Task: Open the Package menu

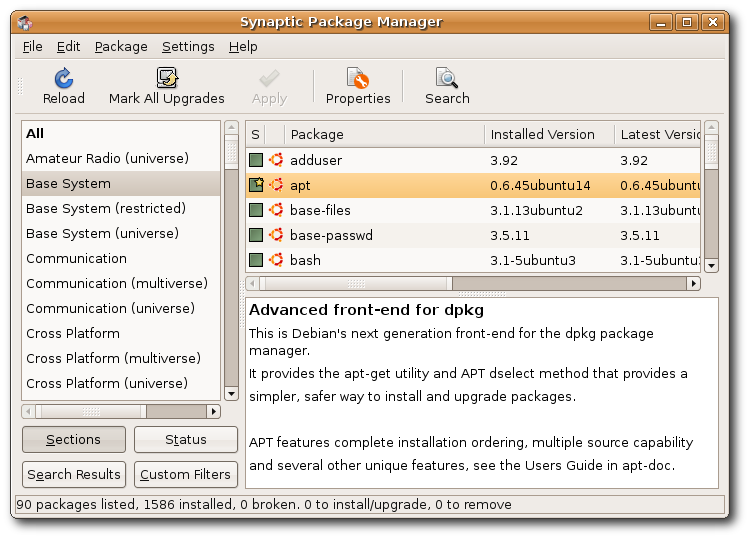Action: click(121, 47)
